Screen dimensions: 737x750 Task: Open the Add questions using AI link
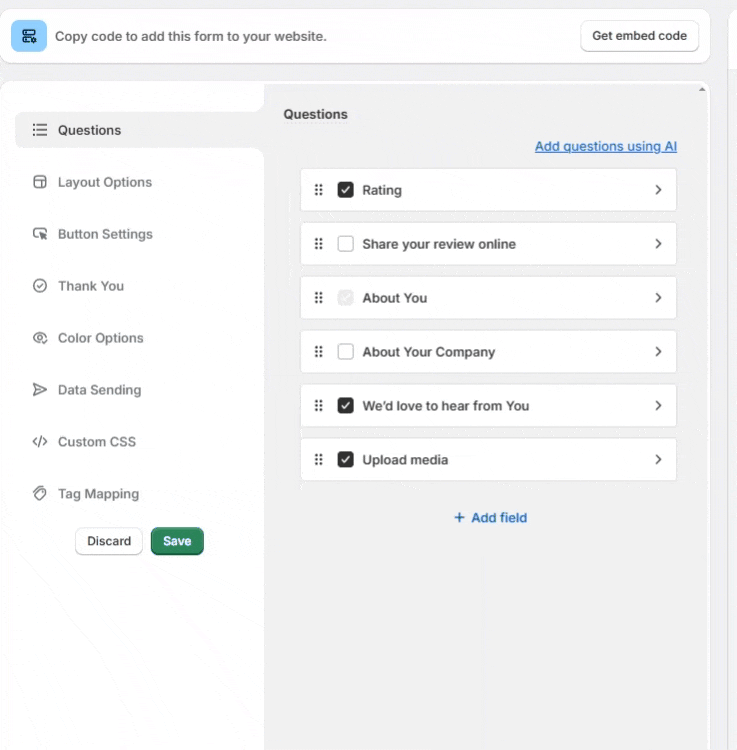605,146
